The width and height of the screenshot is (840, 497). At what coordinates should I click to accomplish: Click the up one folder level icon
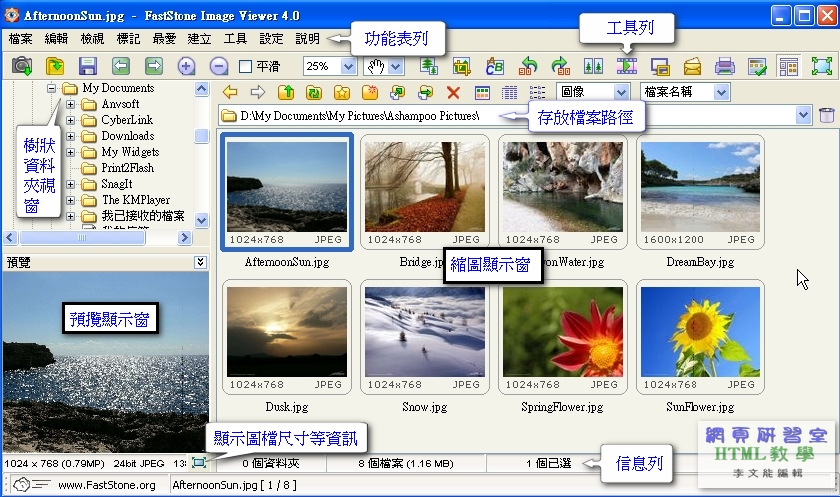pyautogui.click(x=286, y=92)
